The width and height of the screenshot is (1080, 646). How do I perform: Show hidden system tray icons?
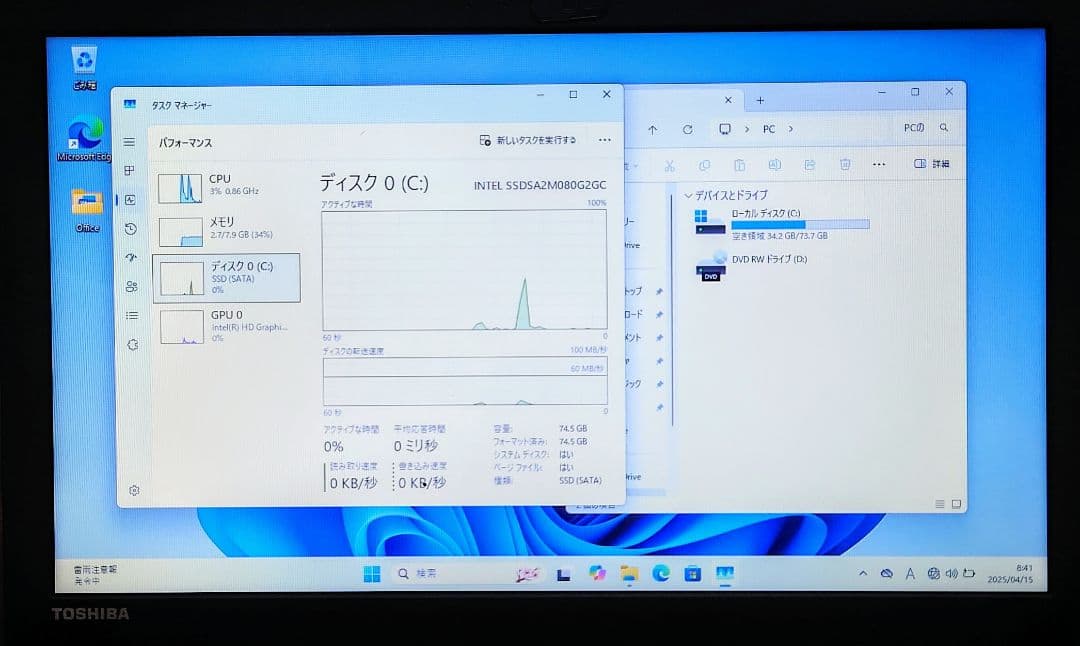tap(863, 572)
